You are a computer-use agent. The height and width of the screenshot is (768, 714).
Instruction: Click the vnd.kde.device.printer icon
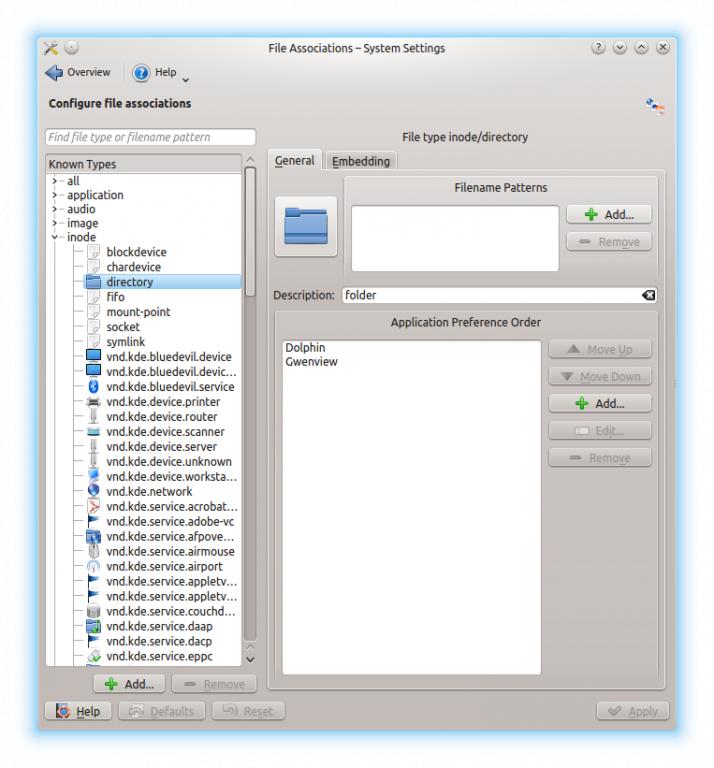point(94,402)
